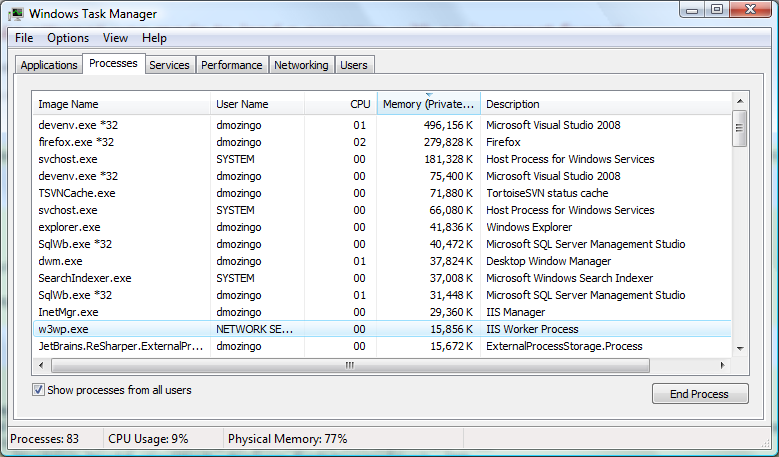Click the 279,828 K memory value
This screenshot has width=779, height=457.
pos(448,142)
